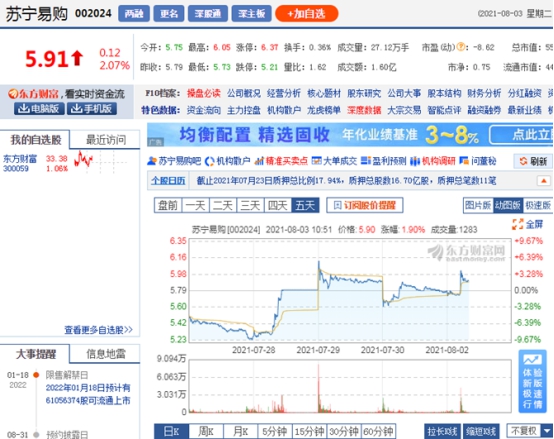Screen dimensions: 554x439
Task: Click the 5.91 current price figure
Action: [46, 59]
